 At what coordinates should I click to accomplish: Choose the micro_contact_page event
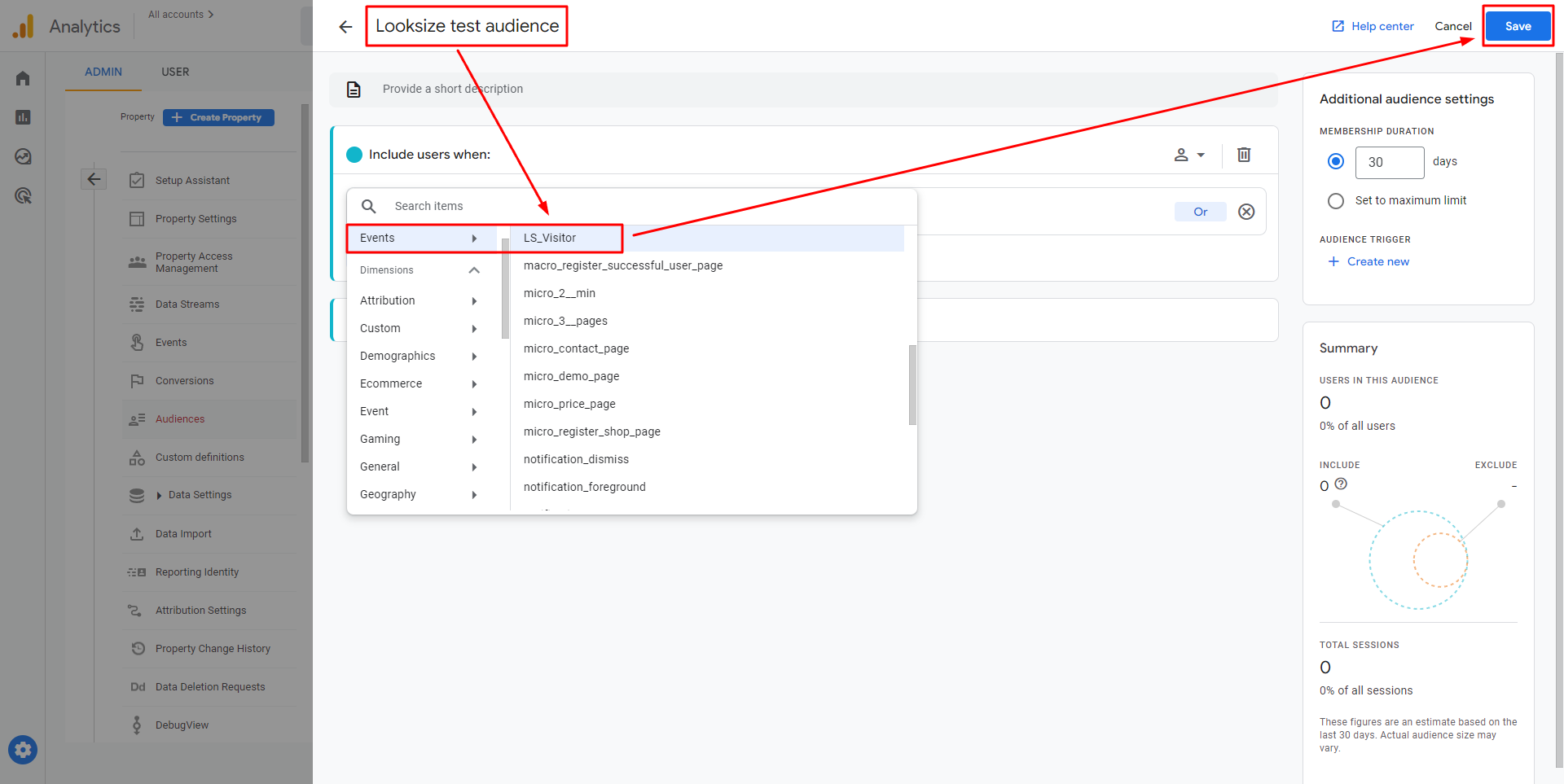pyautogui.click(x=707, y=349)
